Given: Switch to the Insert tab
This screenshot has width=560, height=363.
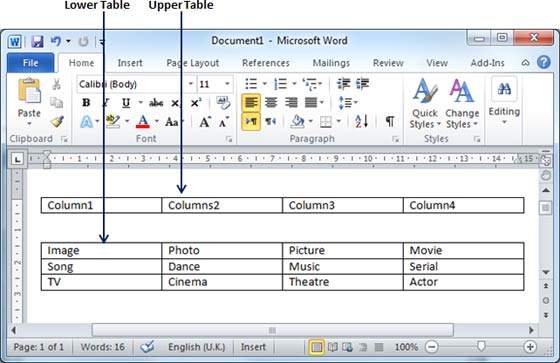Looking at the screenshot, I should tap(130, 63).
